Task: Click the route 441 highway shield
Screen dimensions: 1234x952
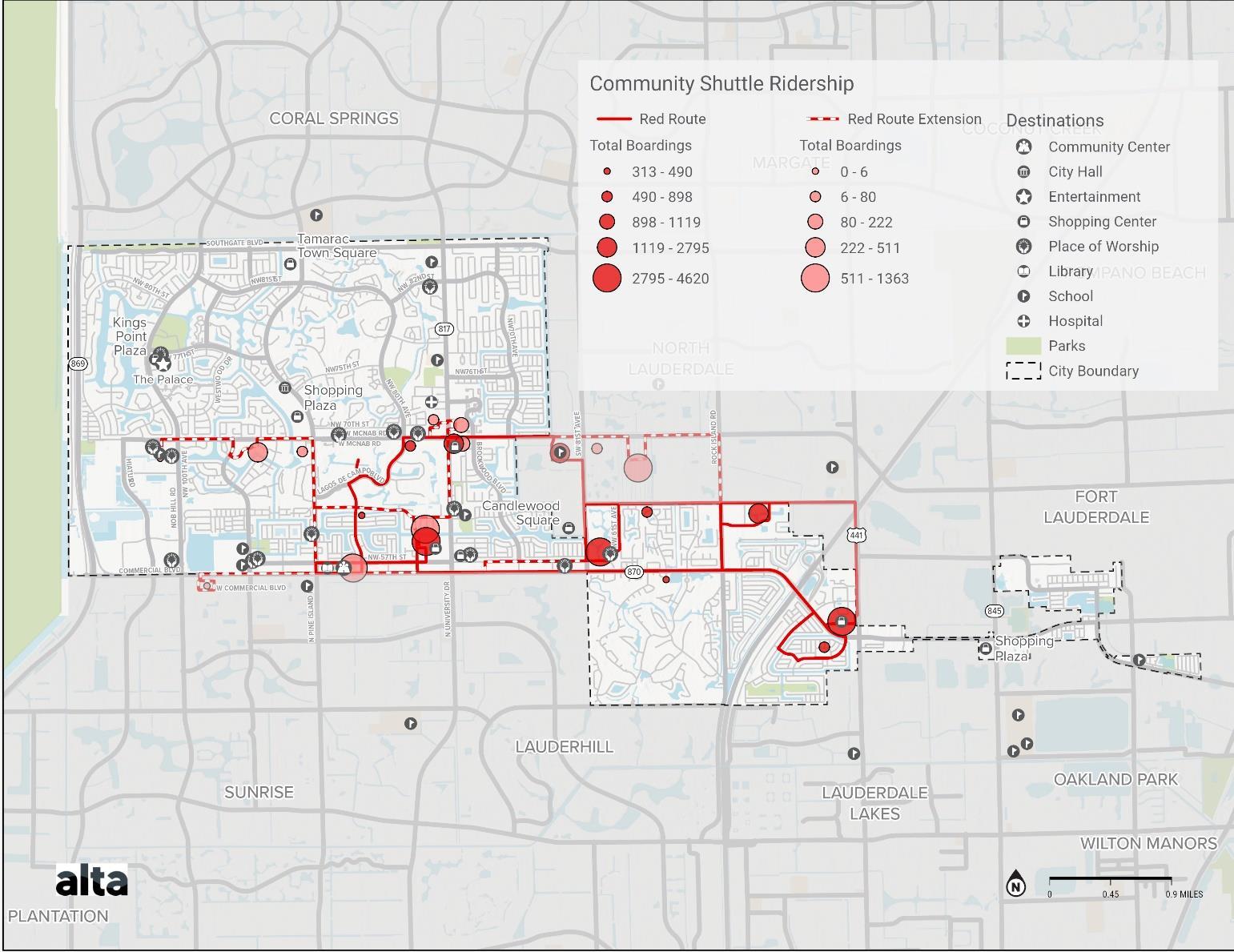Action: 857,535
